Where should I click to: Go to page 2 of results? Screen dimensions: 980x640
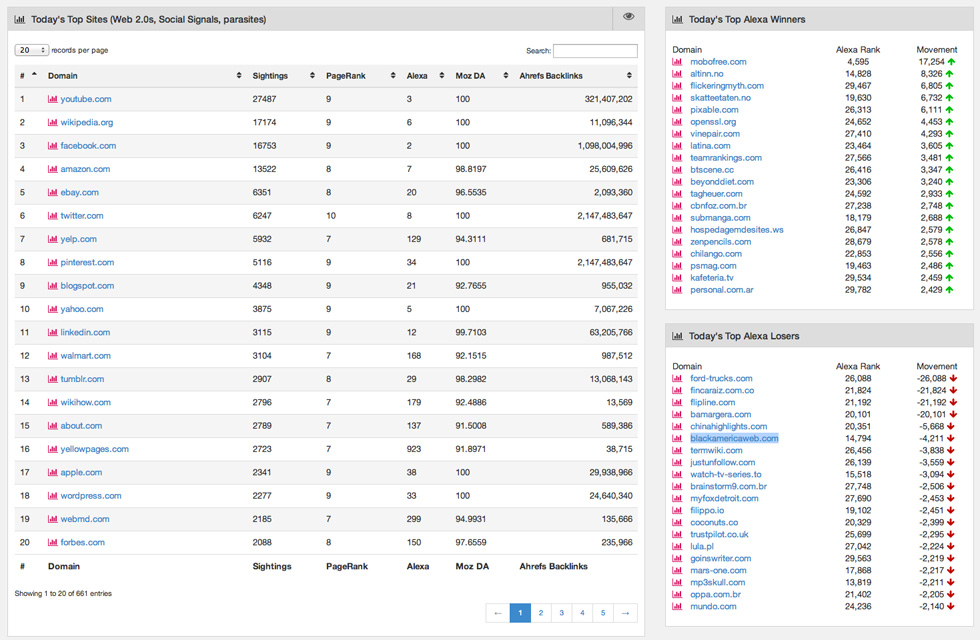541,613
